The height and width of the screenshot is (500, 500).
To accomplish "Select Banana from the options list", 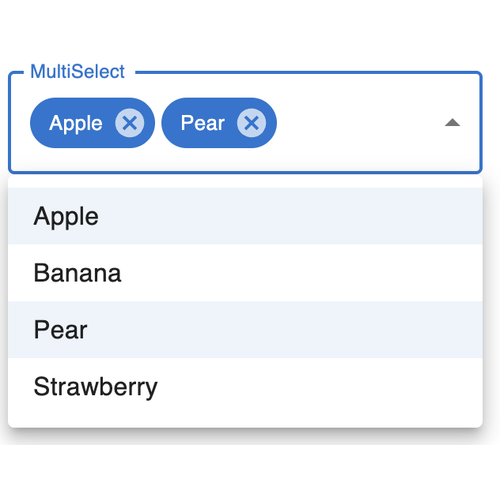I will point(245,273).
